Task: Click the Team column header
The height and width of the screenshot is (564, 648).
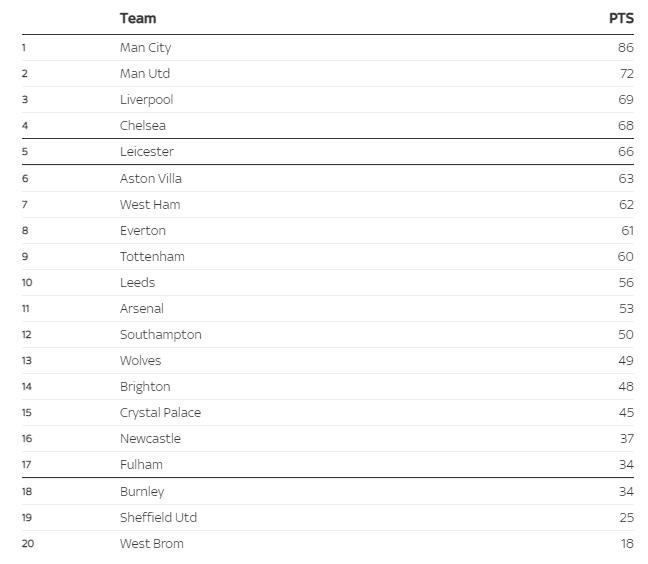Action: click(138, 19)
